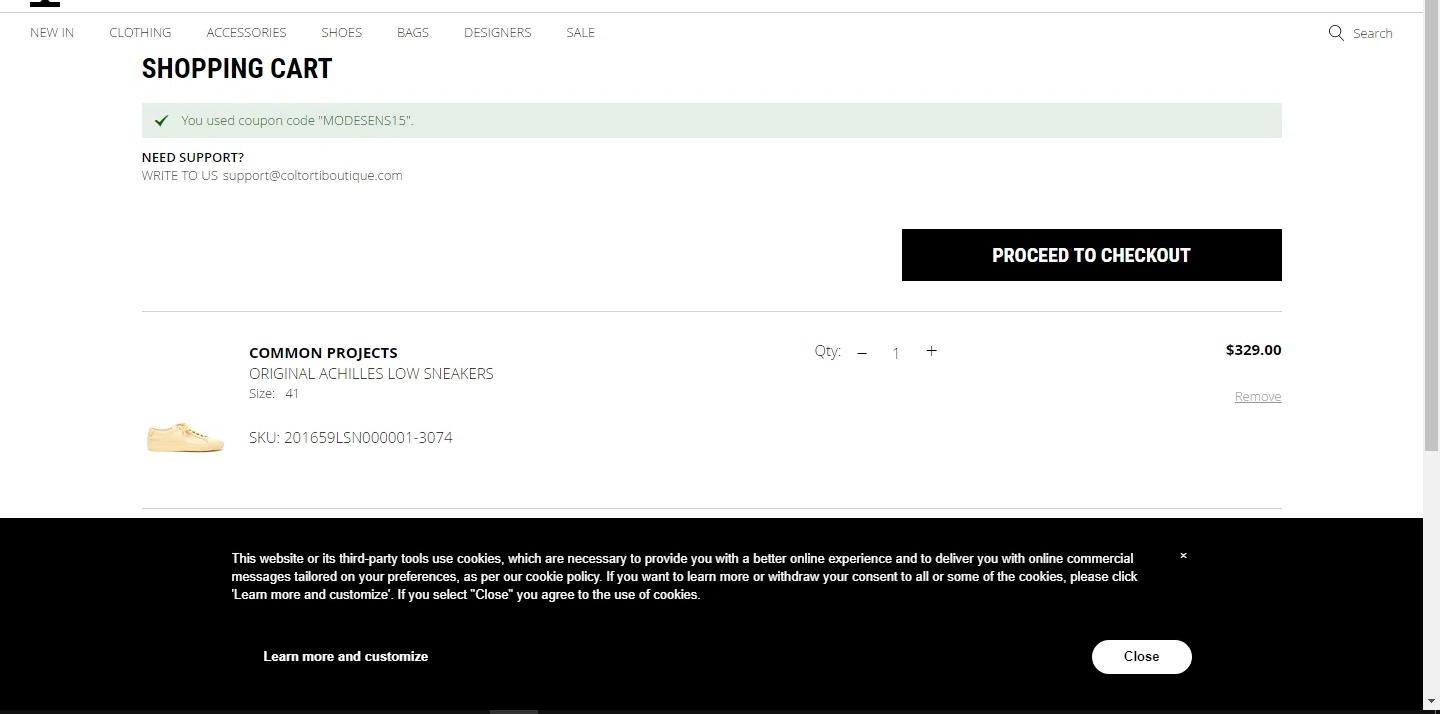This screenshot has width=1440, height=714.
Task: Click the Original Achilles Low Sneakers title
Action: pos(371,373)
